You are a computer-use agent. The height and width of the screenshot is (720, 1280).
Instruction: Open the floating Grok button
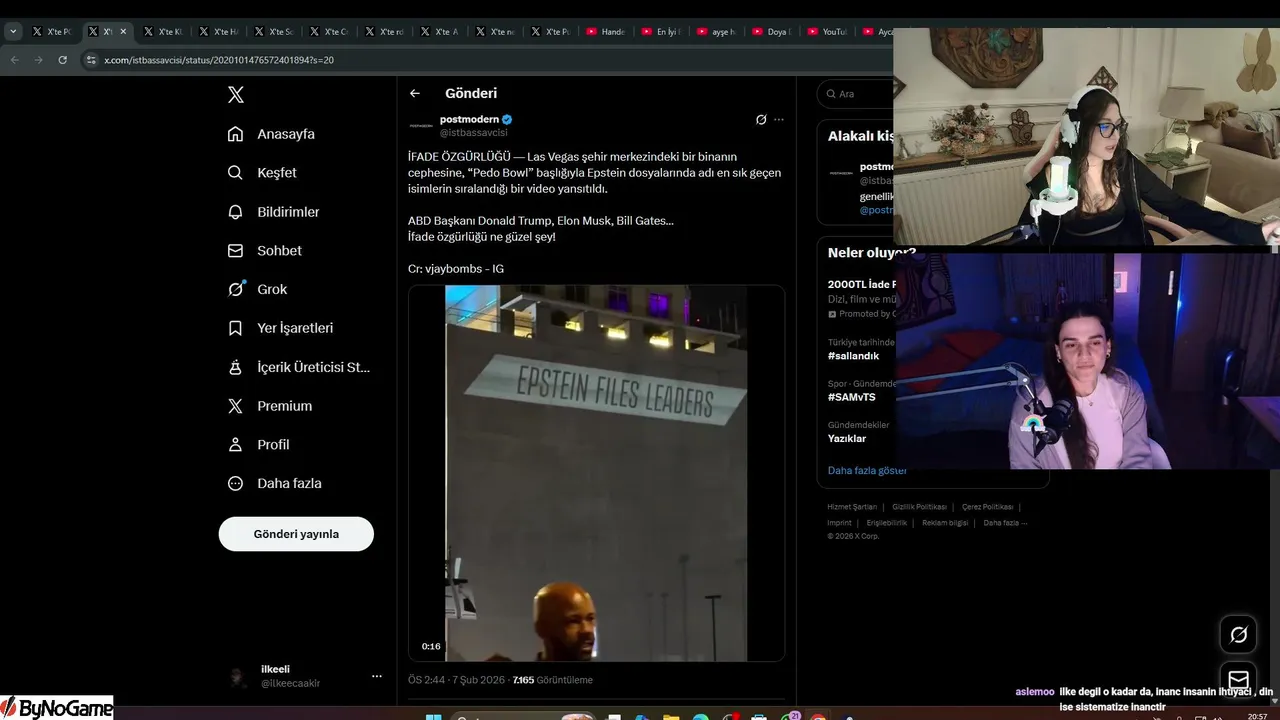(x=1238, y=635)
